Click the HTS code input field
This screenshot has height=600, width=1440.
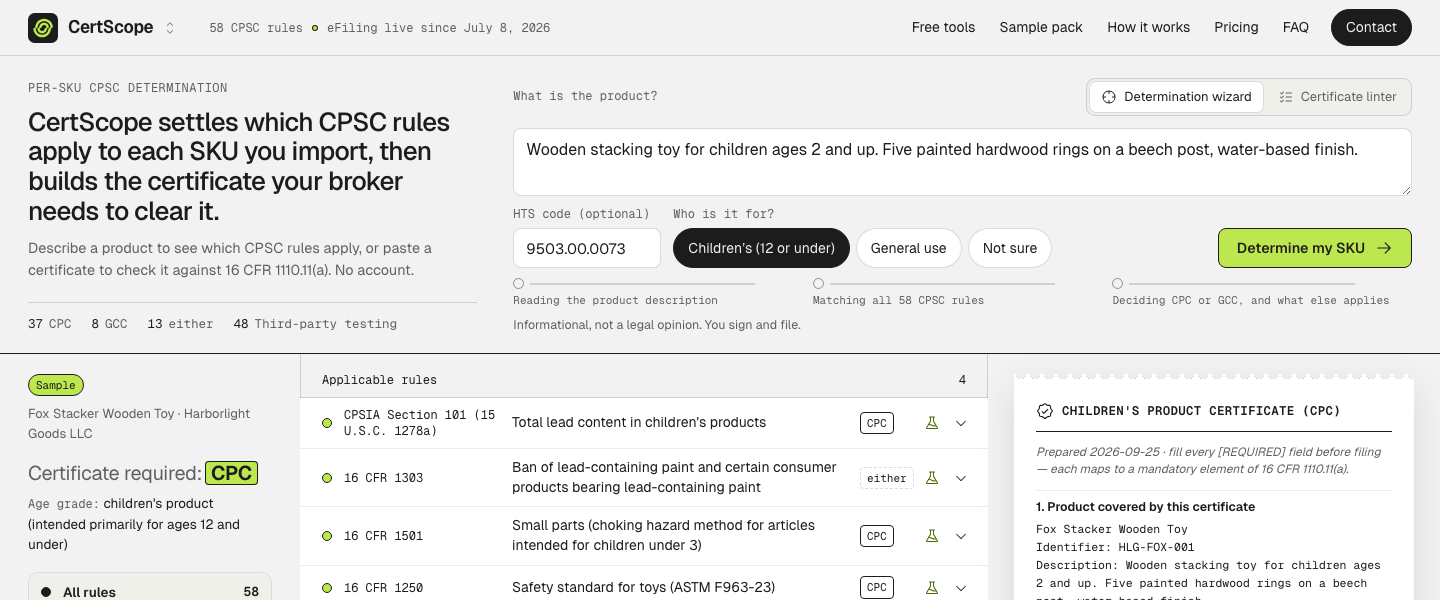point(587,248)
